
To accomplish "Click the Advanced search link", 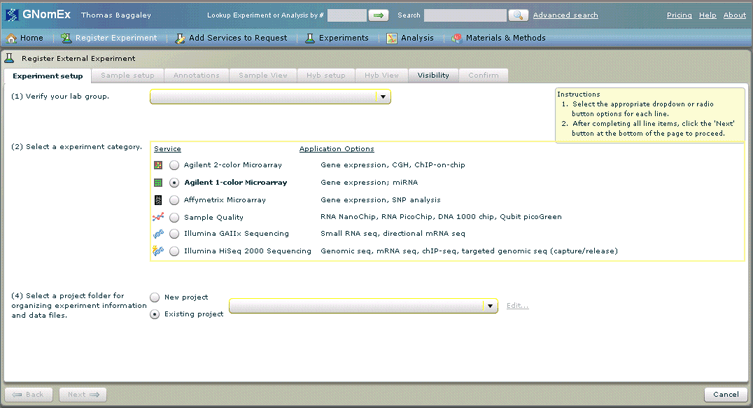I will (x=565, y=15).
